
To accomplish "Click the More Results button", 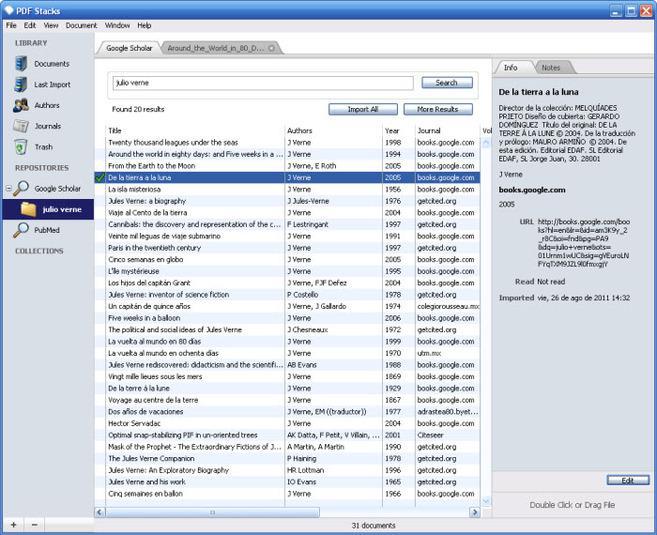I will coord(438,109).
